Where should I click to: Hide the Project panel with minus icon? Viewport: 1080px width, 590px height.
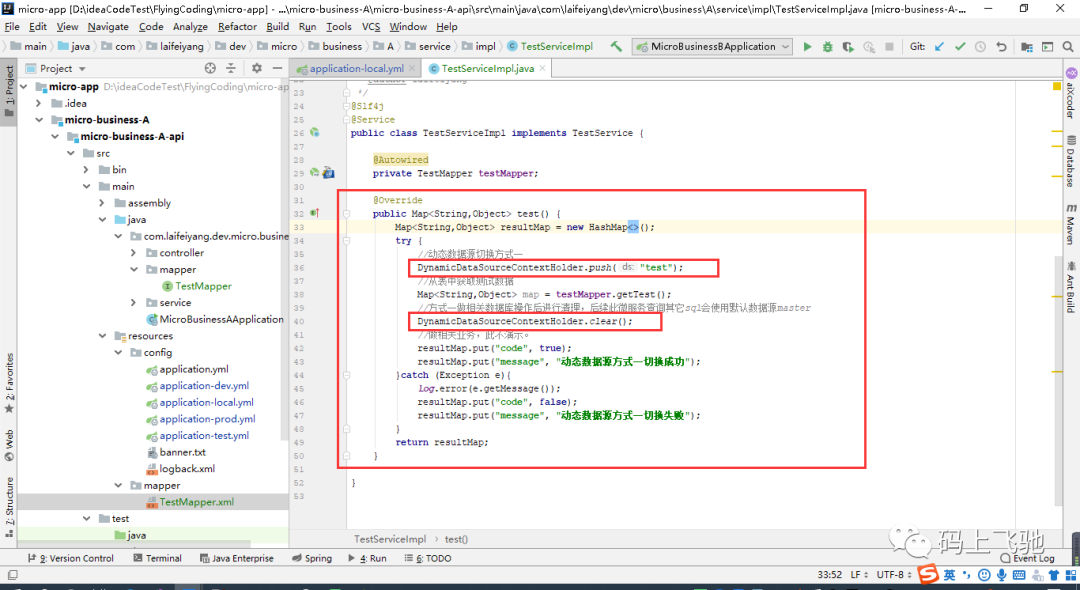277,68
